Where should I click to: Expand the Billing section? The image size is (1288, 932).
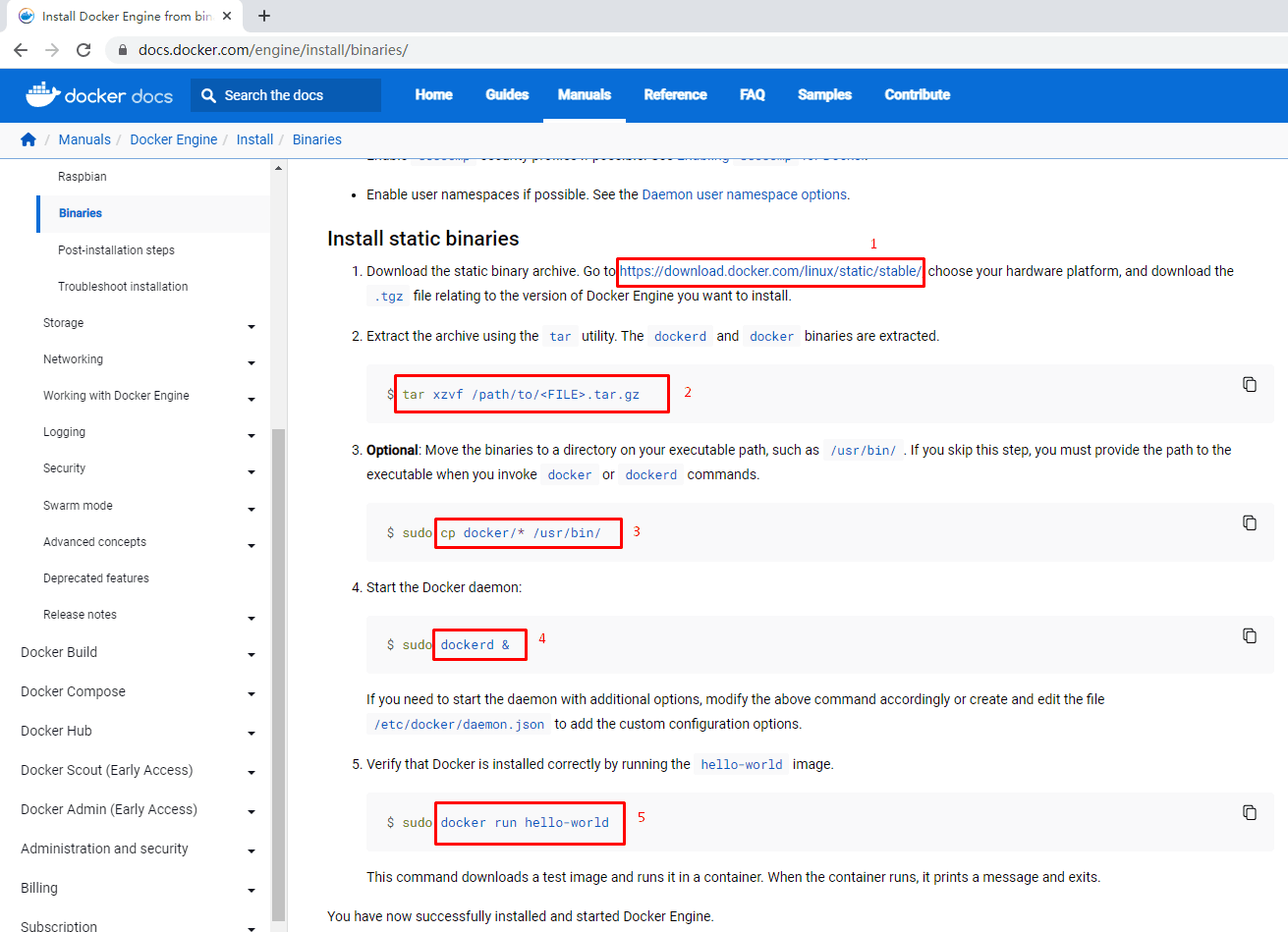point(252,890)
